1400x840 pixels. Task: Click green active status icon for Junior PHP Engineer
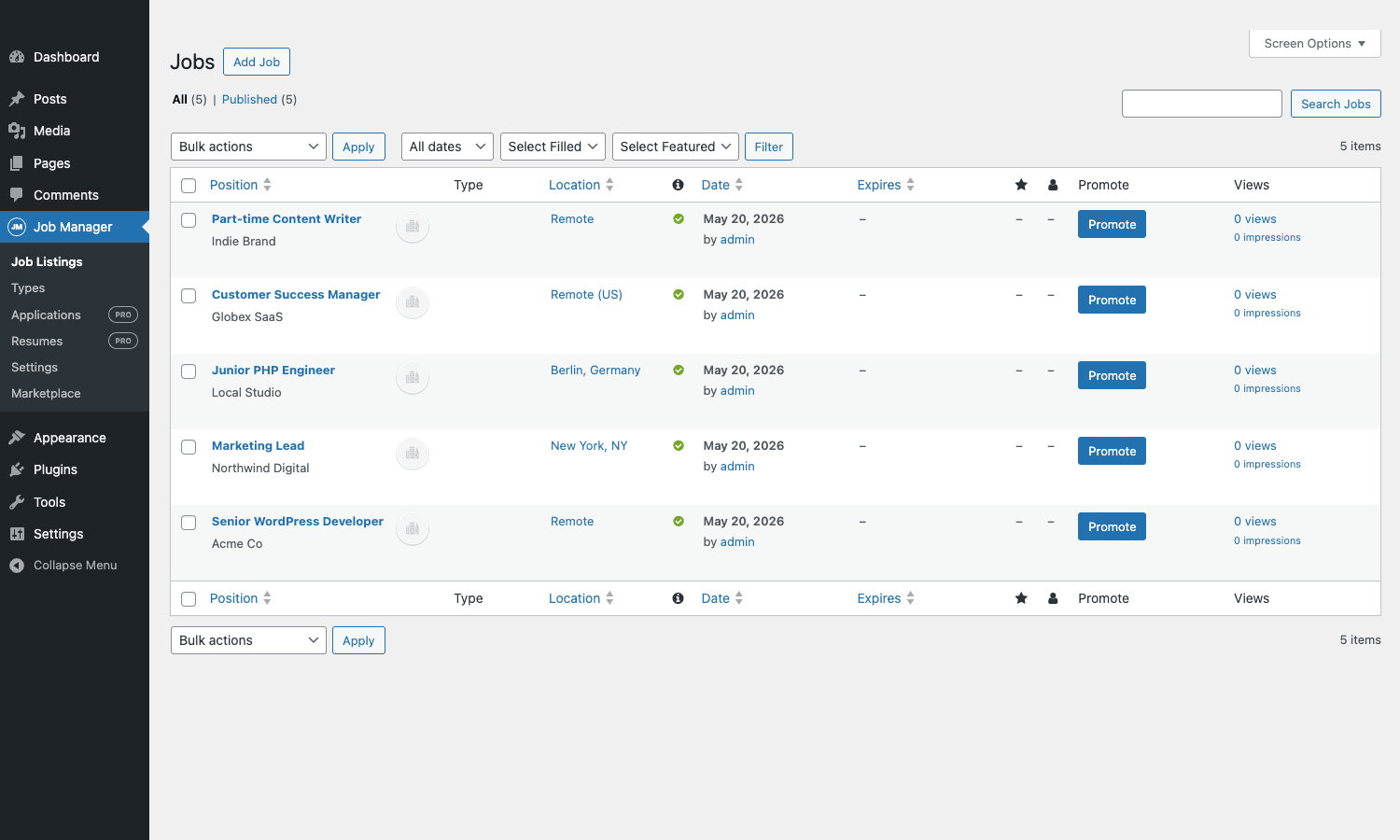pyautogui.click(x=679, y=371)
